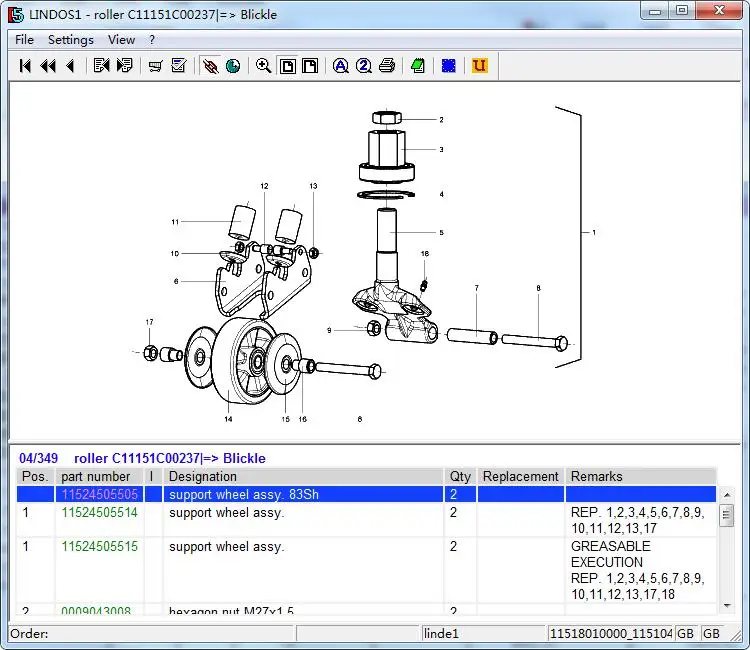Screen dimensions: 750x650
Task: Click the list-with-left-arrow toolbar icon
Action: [x=101, y=66]
